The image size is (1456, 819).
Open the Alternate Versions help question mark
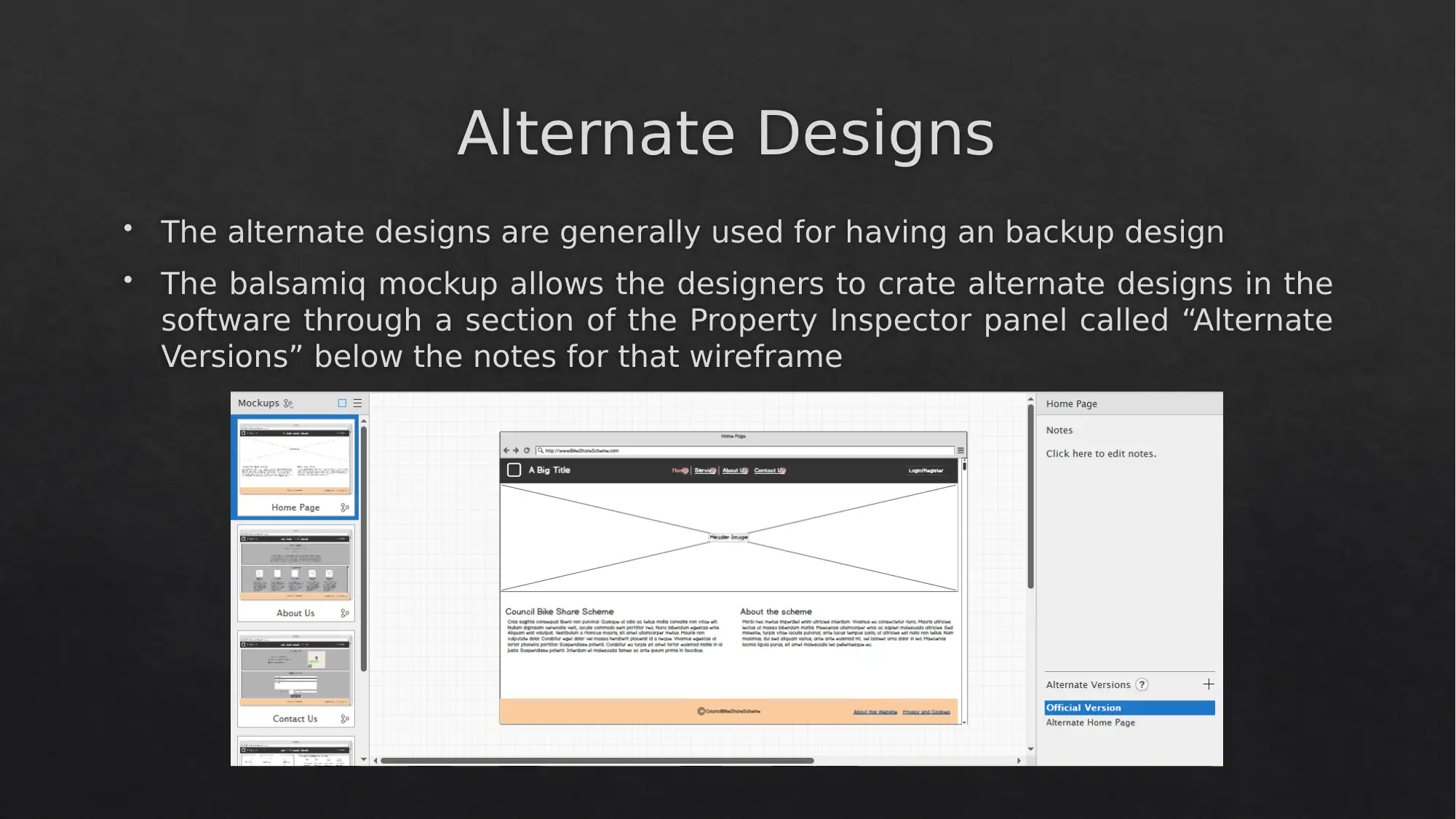point(1142,684)
